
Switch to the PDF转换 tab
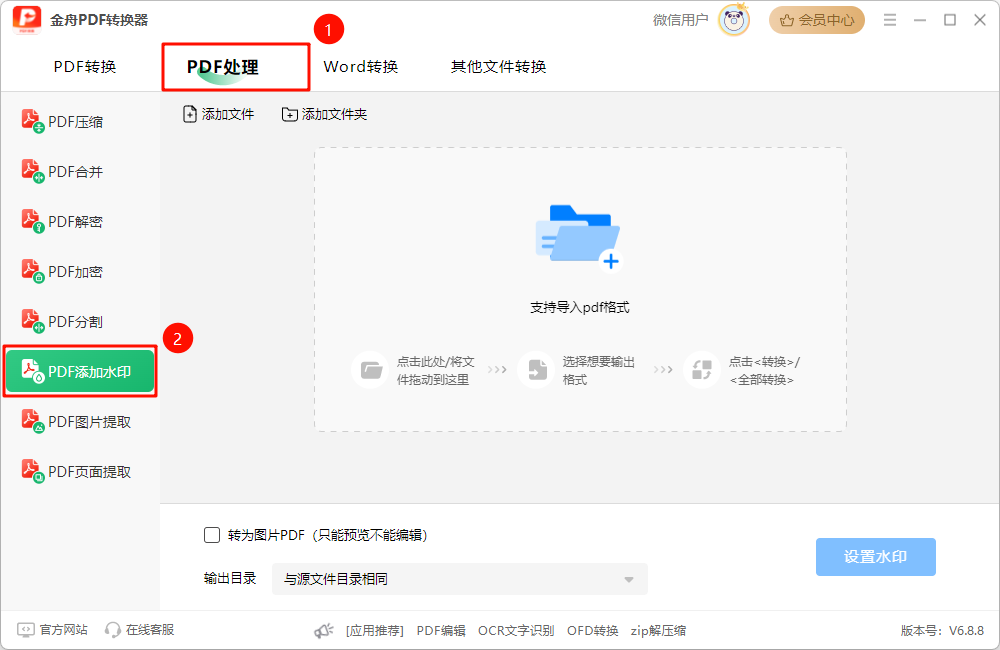point(85,66)
